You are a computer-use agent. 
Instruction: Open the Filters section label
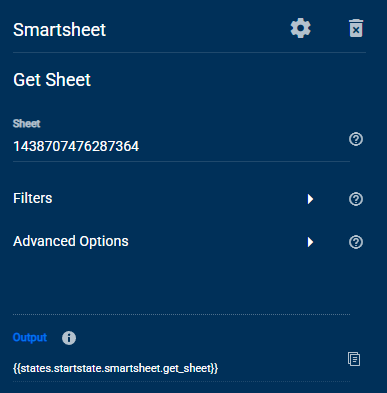(33, 198)
